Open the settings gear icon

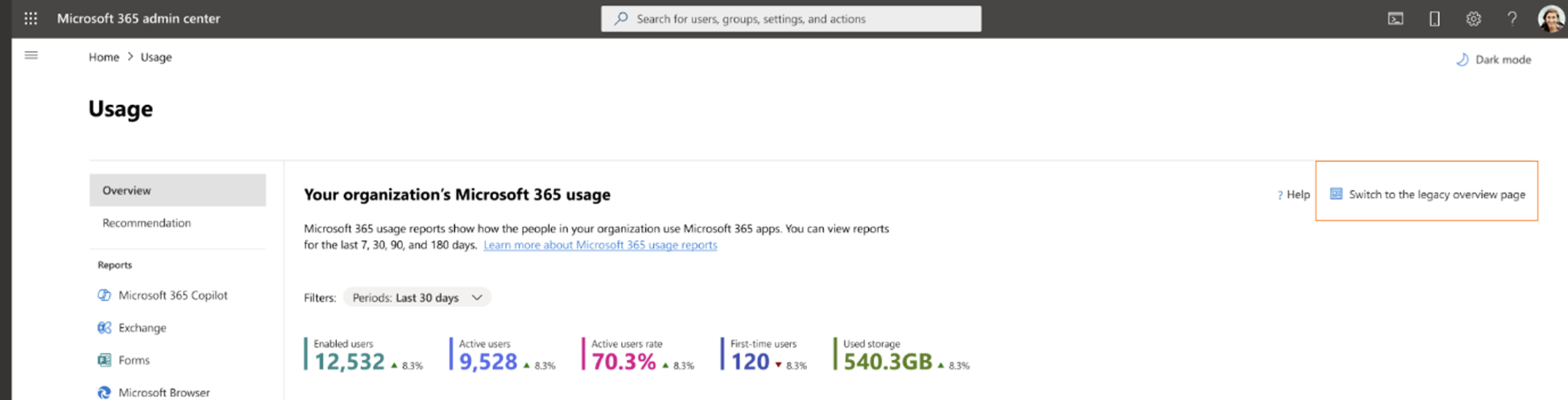coord(1473,19)
